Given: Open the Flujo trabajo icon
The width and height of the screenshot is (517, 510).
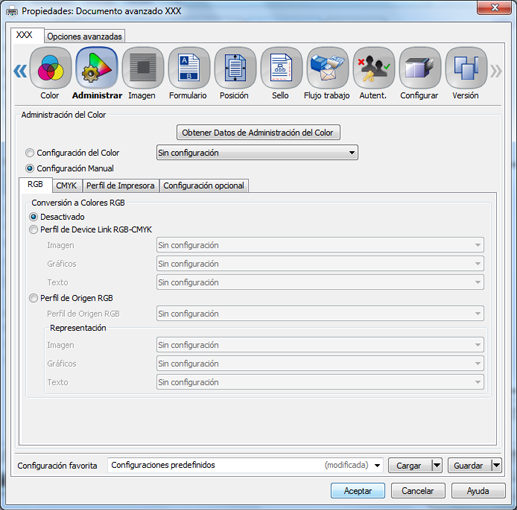Looking at the screenshot, I should (327, 68).
